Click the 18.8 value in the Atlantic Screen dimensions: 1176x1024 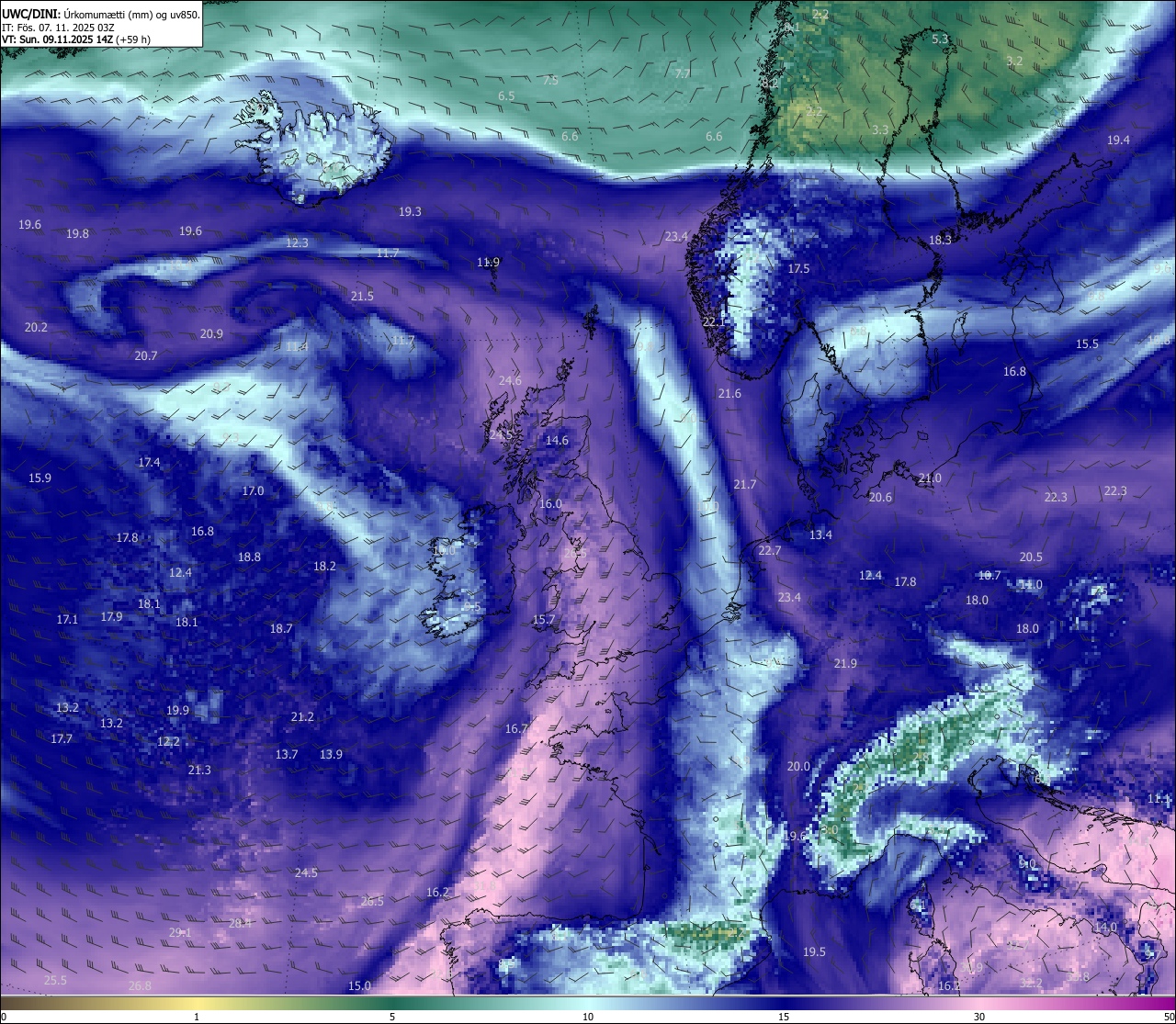click(x=249, y=557)
